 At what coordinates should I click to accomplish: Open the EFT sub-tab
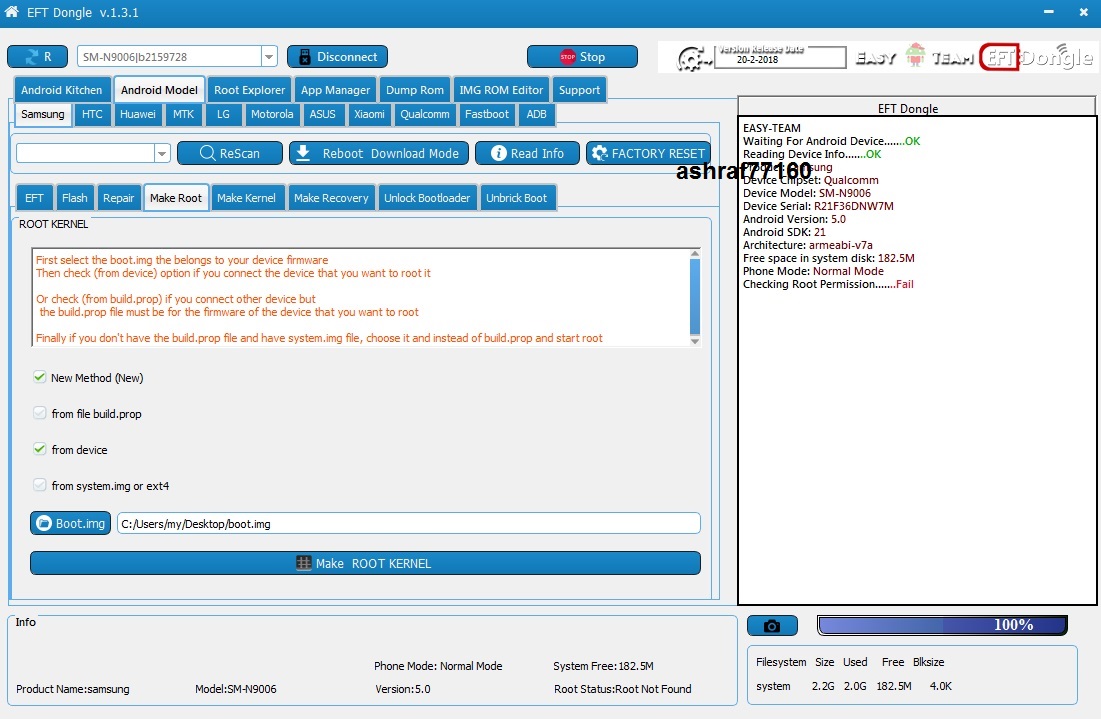tap(34, 198)
